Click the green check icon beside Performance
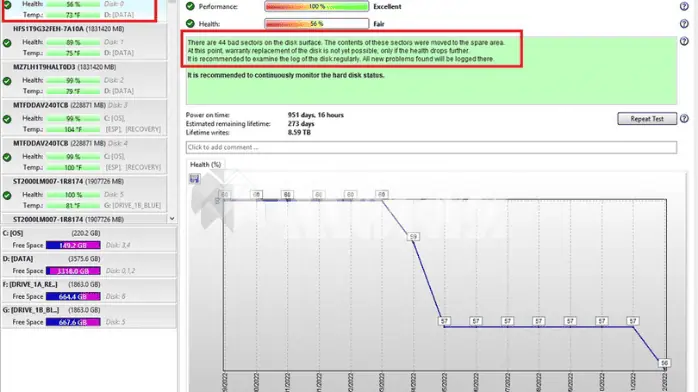Viewport: 698px width, 392px height. click(191, 6)
